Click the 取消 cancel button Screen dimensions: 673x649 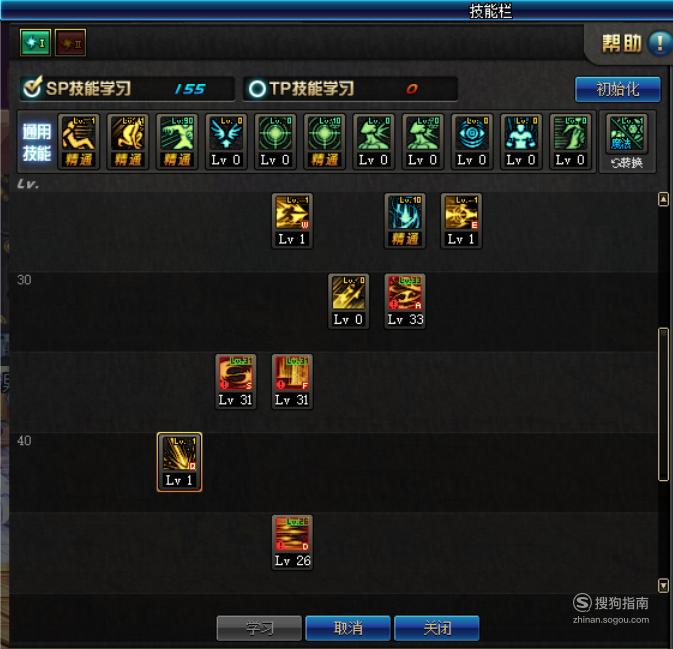(348, 628)
